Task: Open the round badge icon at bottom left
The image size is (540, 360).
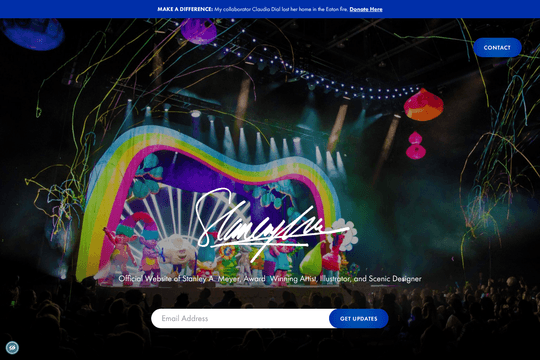Action: click(12, 347)
